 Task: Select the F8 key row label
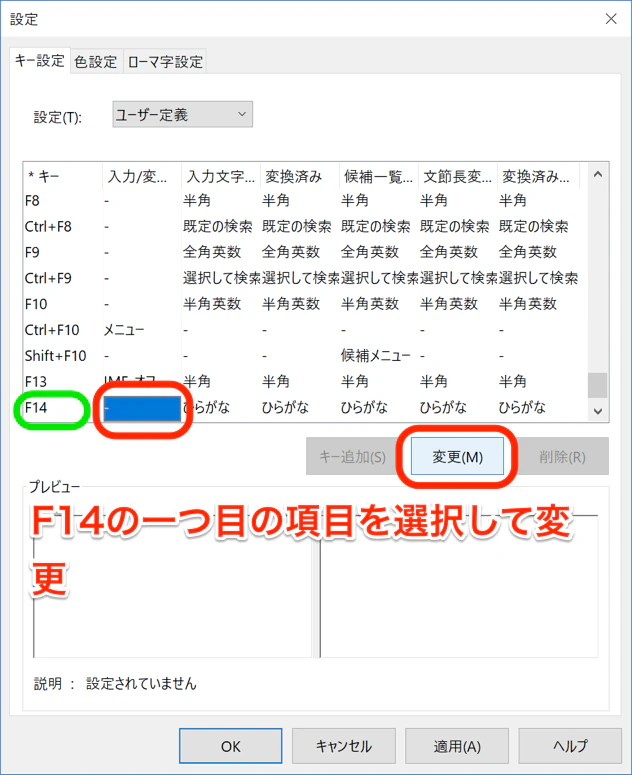(x=32, y=201)
